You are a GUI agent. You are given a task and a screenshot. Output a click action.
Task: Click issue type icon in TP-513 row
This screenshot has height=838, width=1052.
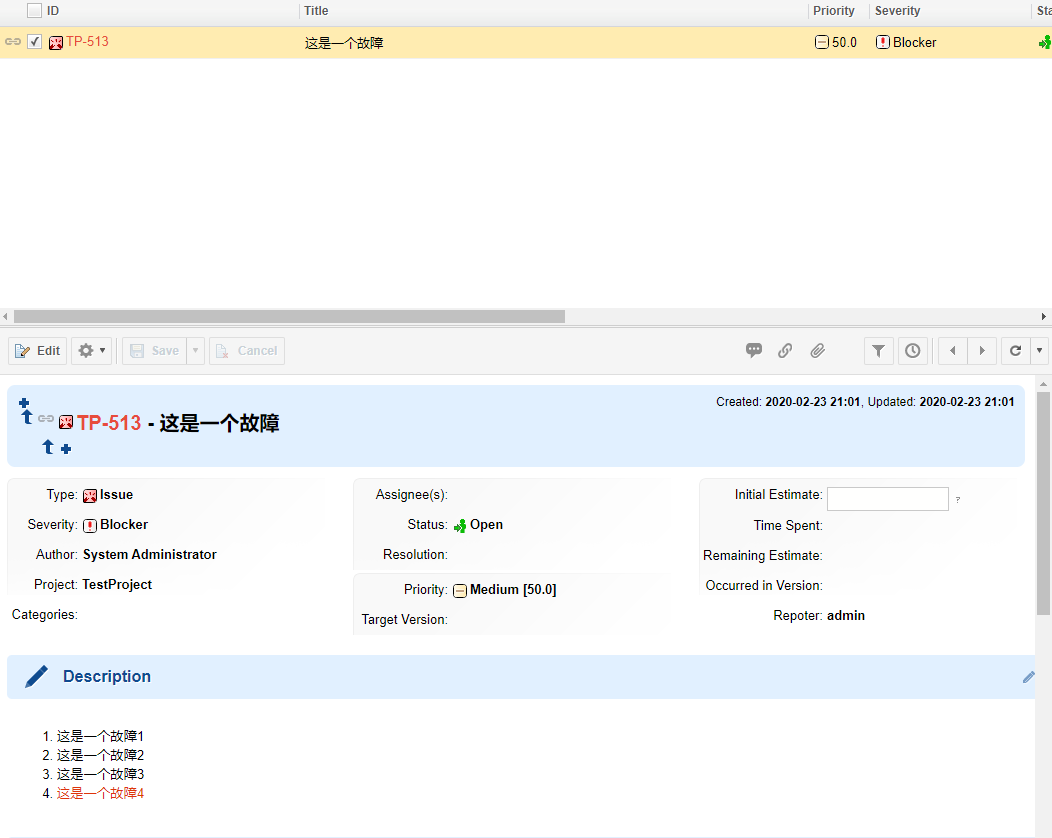(x=56, y=42)
